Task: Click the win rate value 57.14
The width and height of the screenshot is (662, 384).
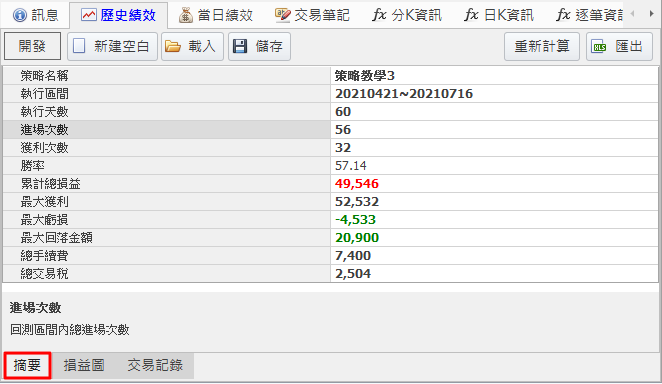Action: coord(351,166)
